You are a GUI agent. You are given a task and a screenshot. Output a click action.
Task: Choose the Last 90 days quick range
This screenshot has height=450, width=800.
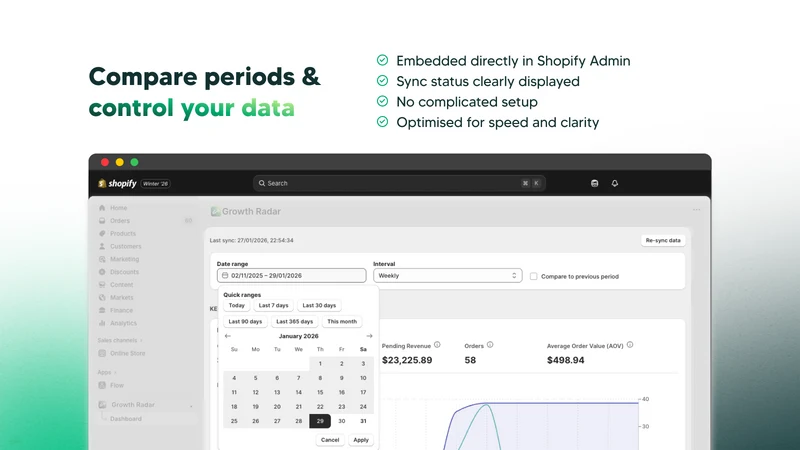coord(245,321)
